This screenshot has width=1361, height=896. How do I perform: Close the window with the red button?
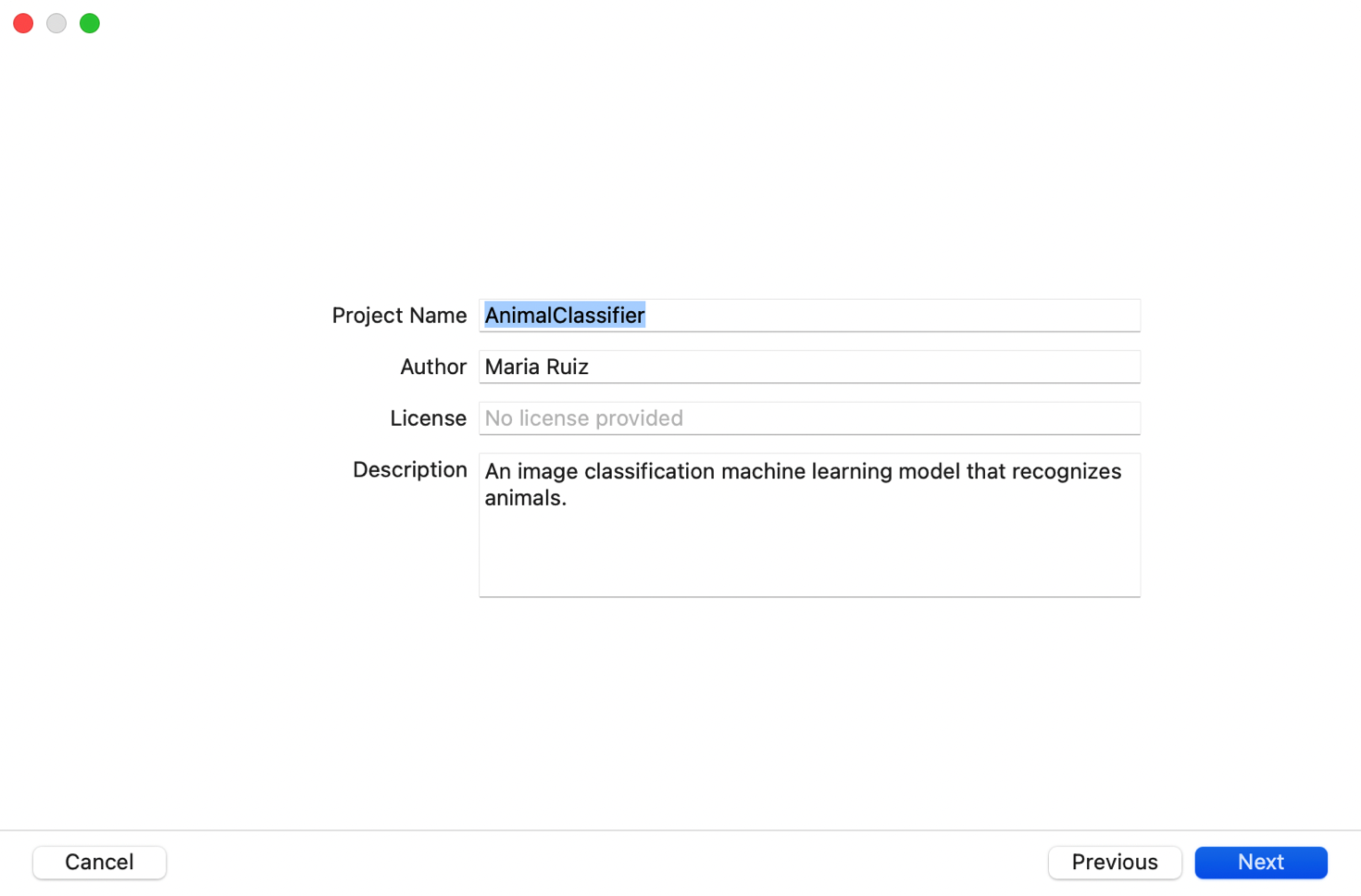tap(23, 23)
